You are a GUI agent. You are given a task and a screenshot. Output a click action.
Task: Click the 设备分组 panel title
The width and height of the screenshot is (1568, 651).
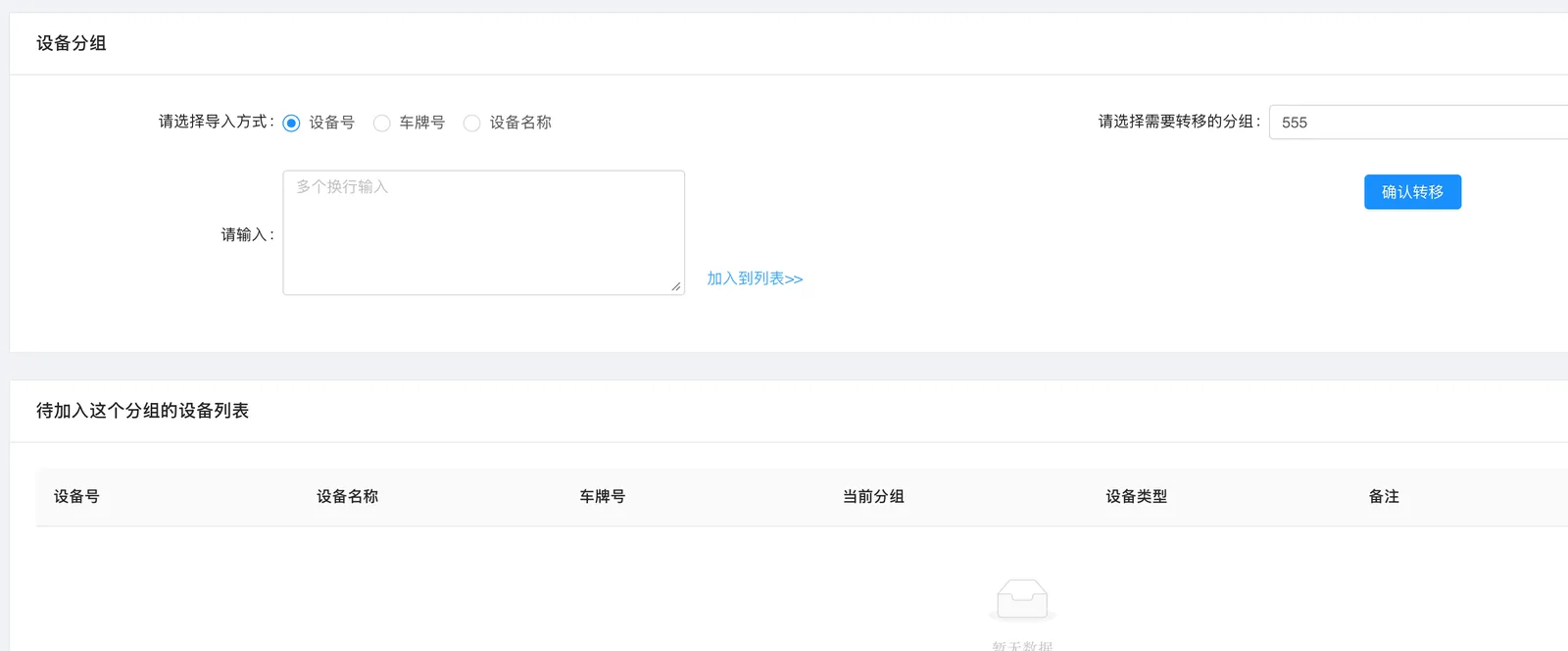(72, 43)
